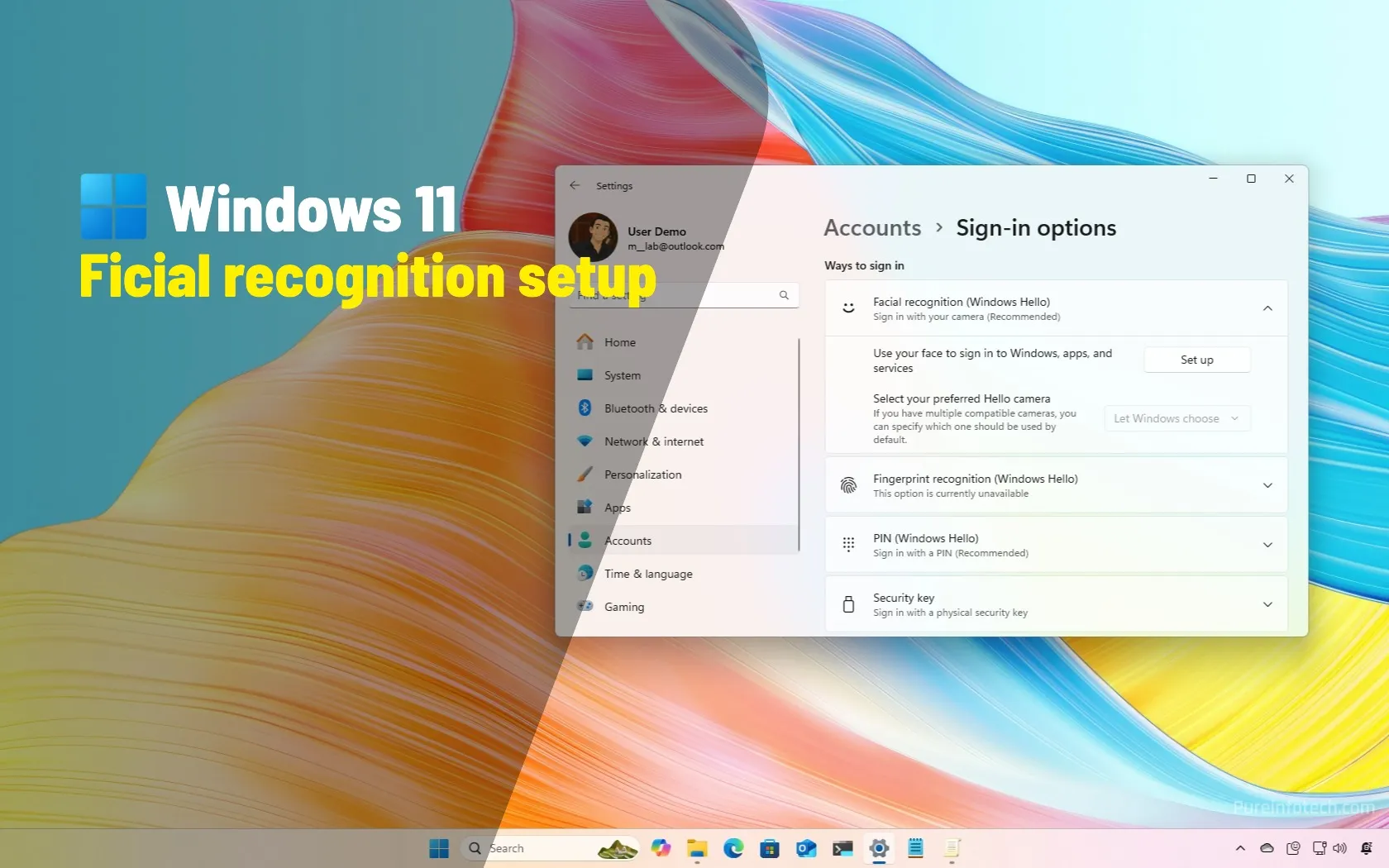Viewport: 1389px width, 868px height.
Task: Open the Let Windows choose camera dropdown
Action: coord(1176,418)
